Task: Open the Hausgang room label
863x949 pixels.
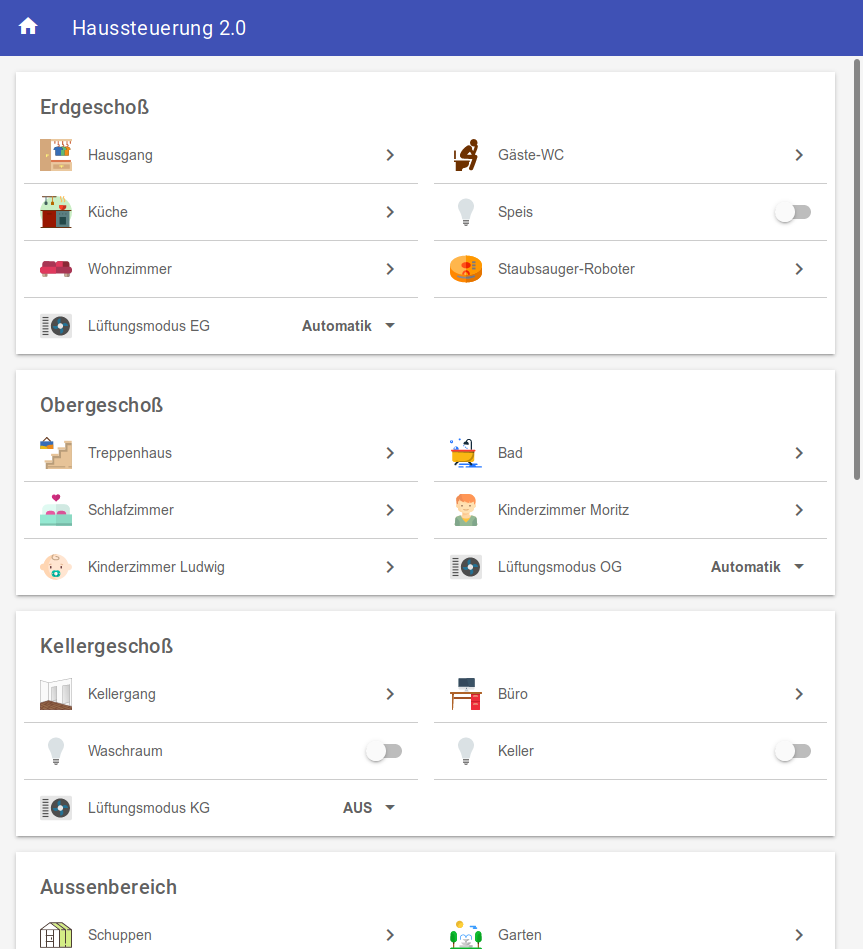Action: [x=120, y=155]
